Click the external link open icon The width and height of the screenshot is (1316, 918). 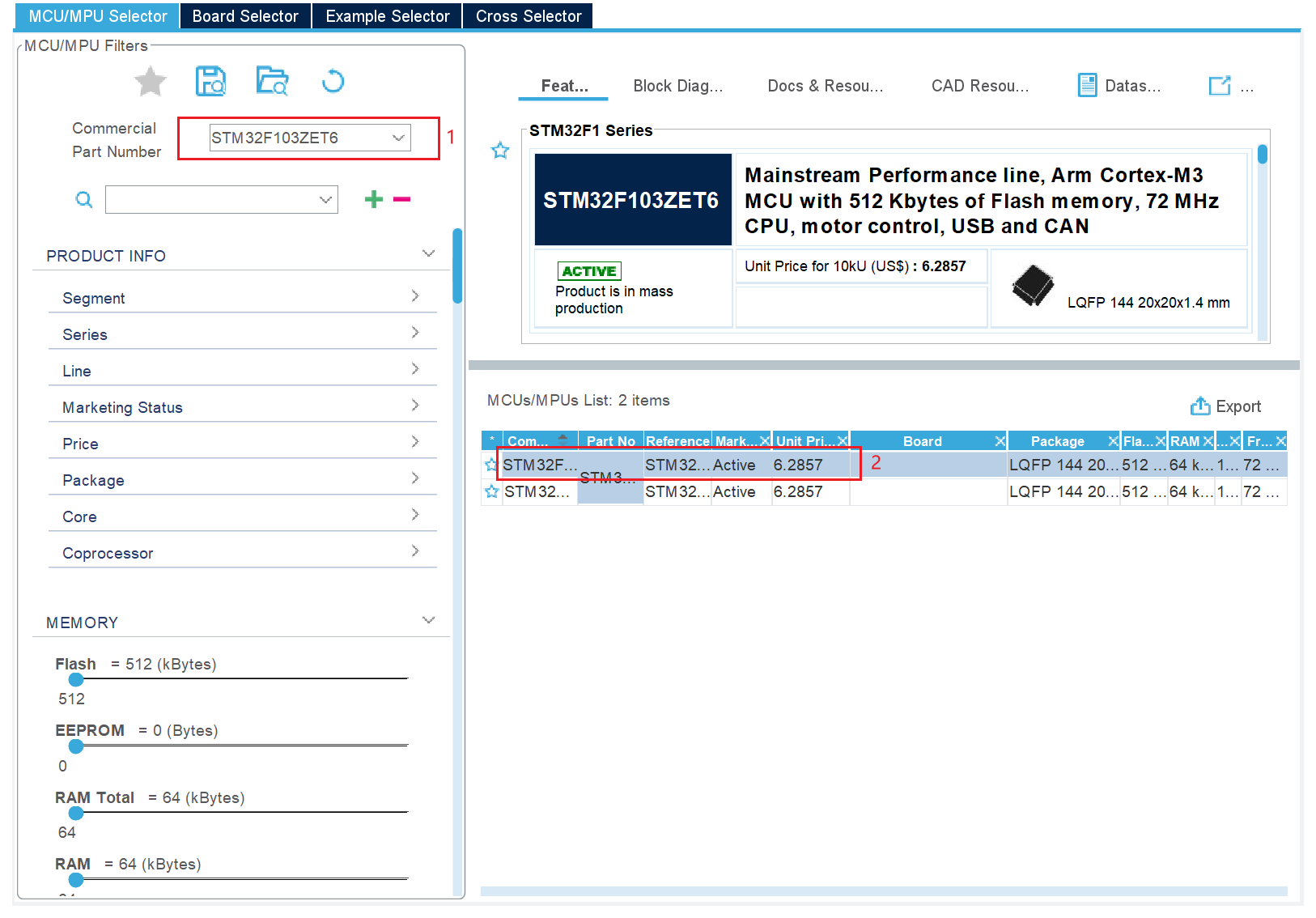coord(1219,86)
